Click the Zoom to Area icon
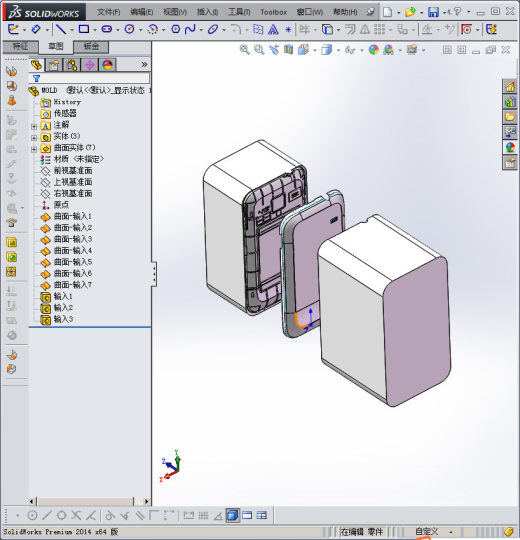 259,50
